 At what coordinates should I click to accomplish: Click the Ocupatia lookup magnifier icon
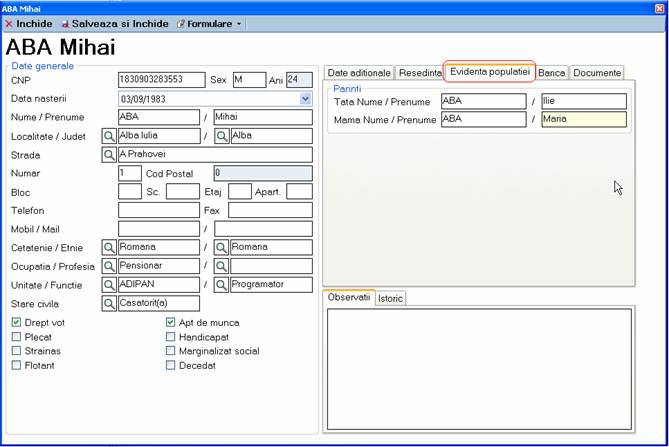tap(109, 266)
